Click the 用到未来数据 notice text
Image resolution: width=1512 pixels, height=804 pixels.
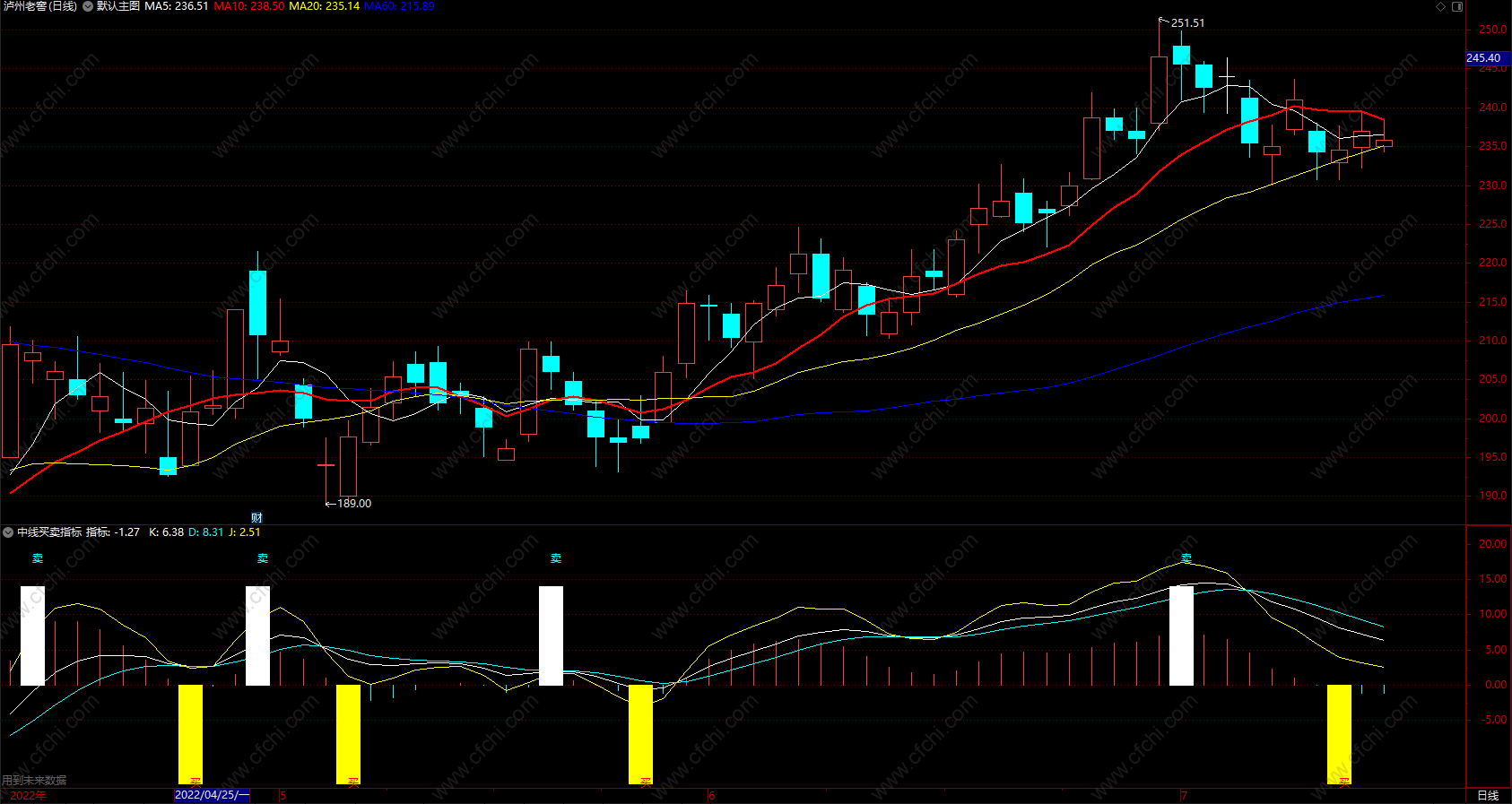34,781
